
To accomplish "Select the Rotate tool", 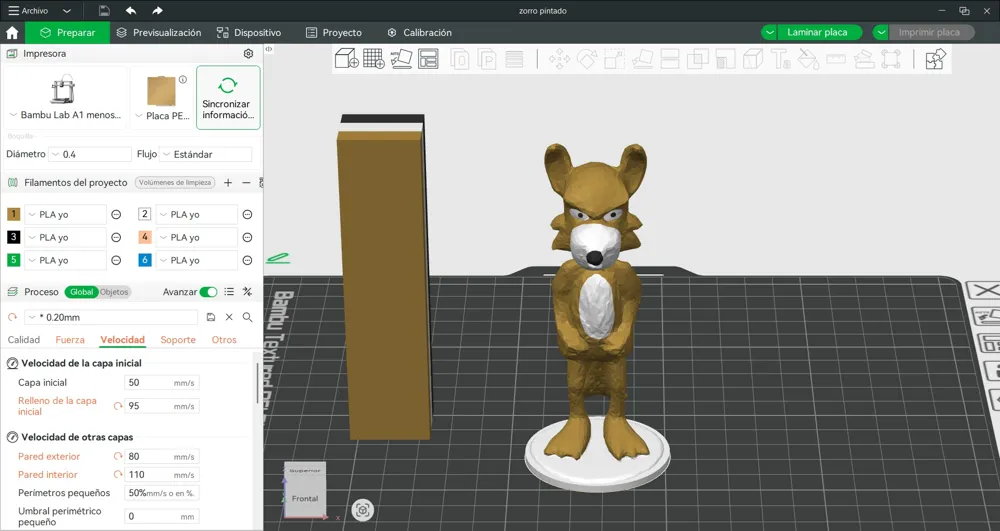I will coord(587,59).
